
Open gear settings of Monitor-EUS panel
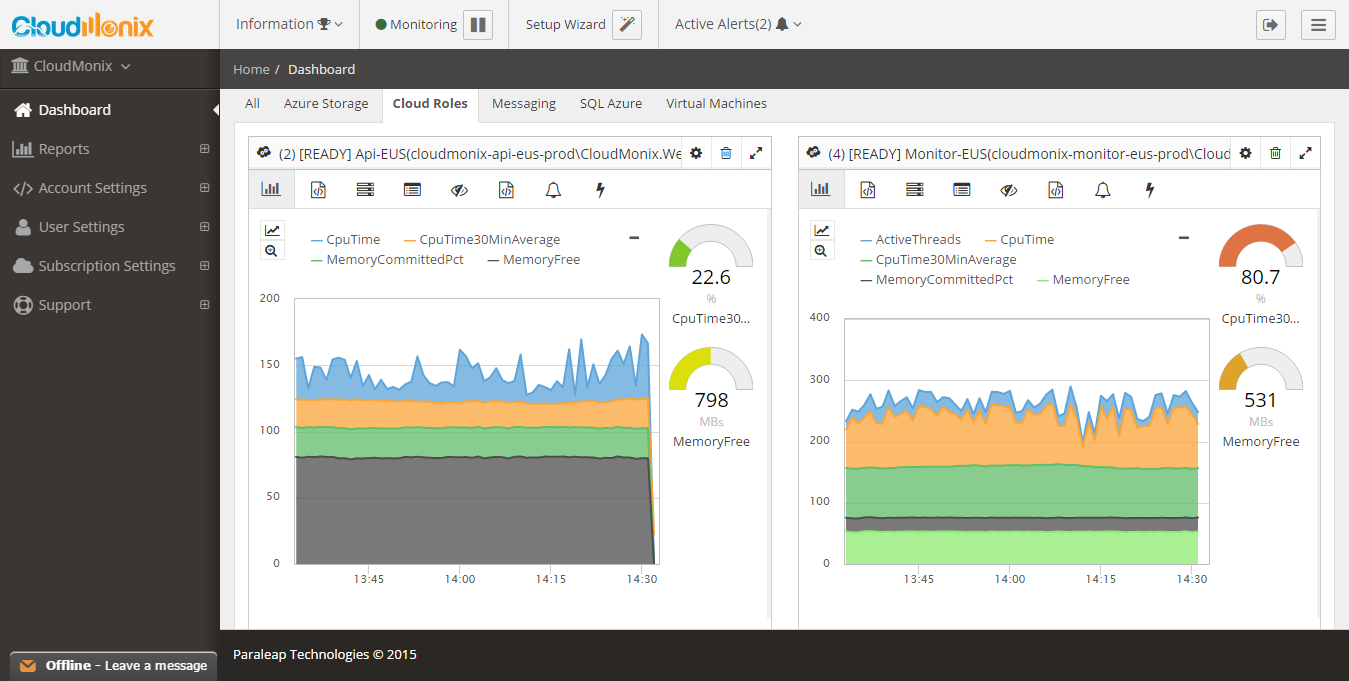[1245, 153]
